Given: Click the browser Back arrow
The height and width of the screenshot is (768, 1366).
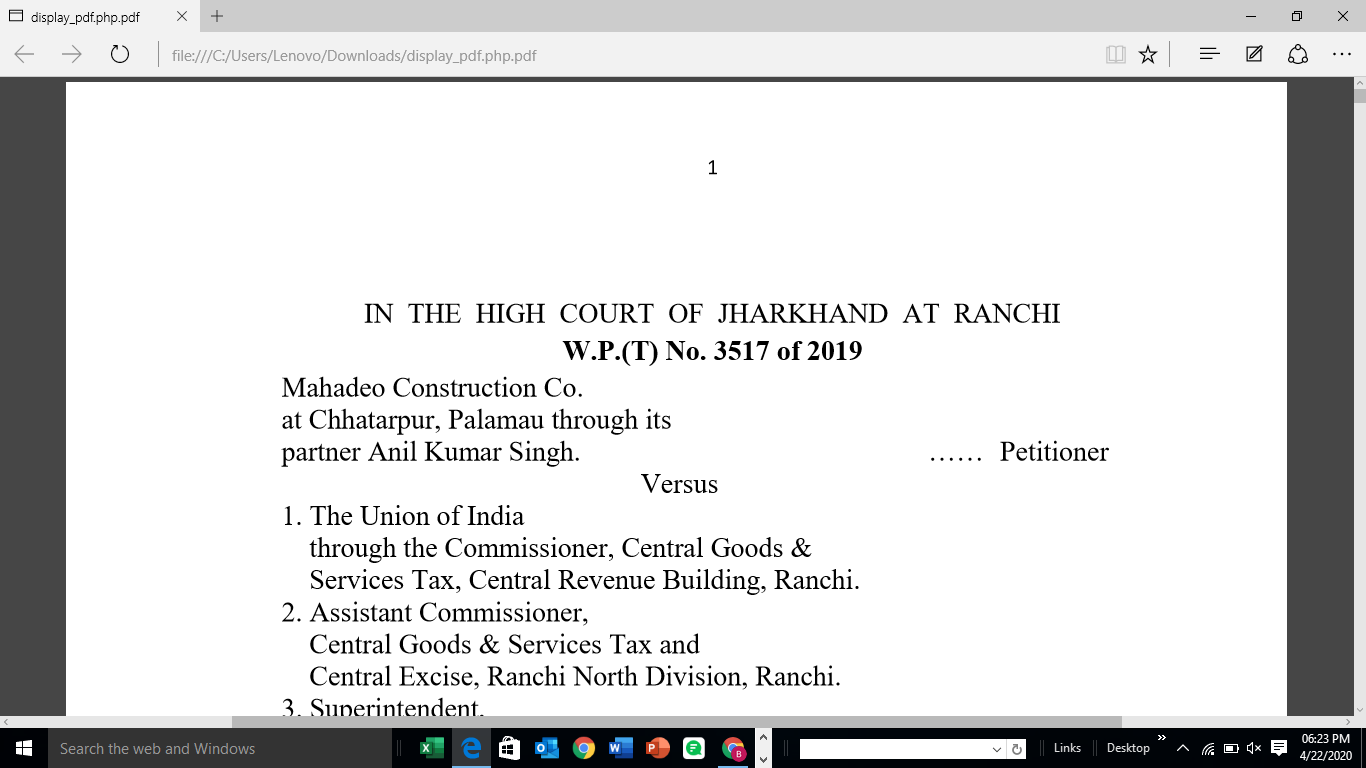Looking at the screenshot, I should click(x=24, y=55).
